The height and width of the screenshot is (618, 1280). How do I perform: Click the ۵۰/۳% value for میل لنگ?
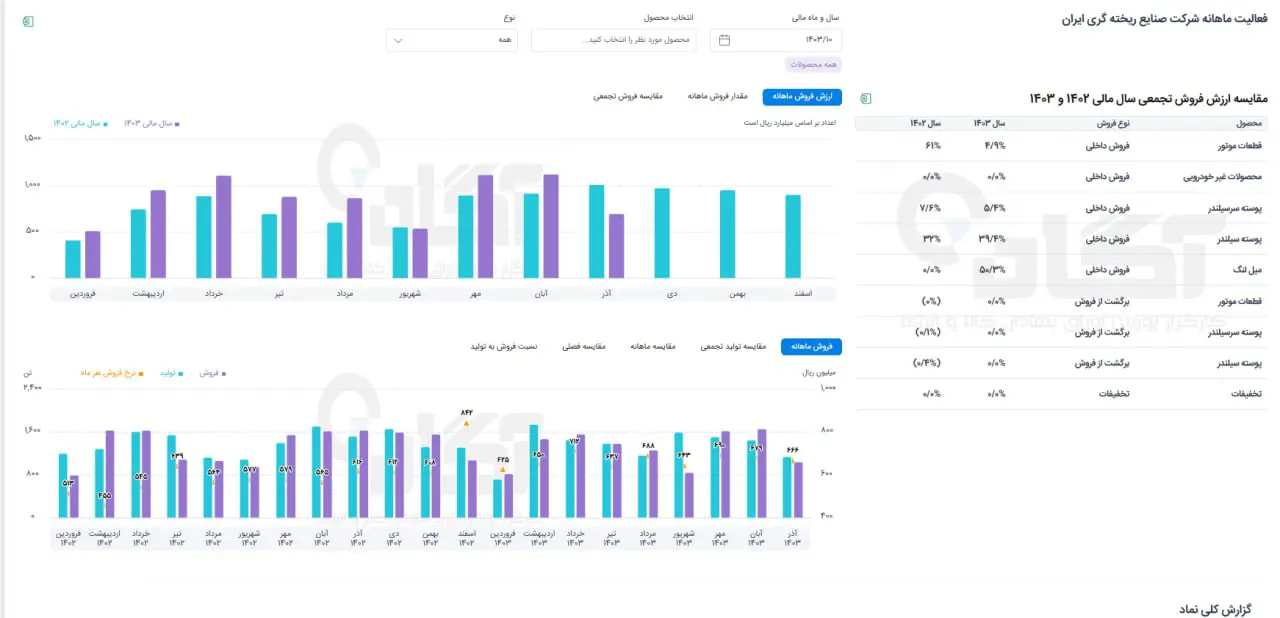(992, 270)
